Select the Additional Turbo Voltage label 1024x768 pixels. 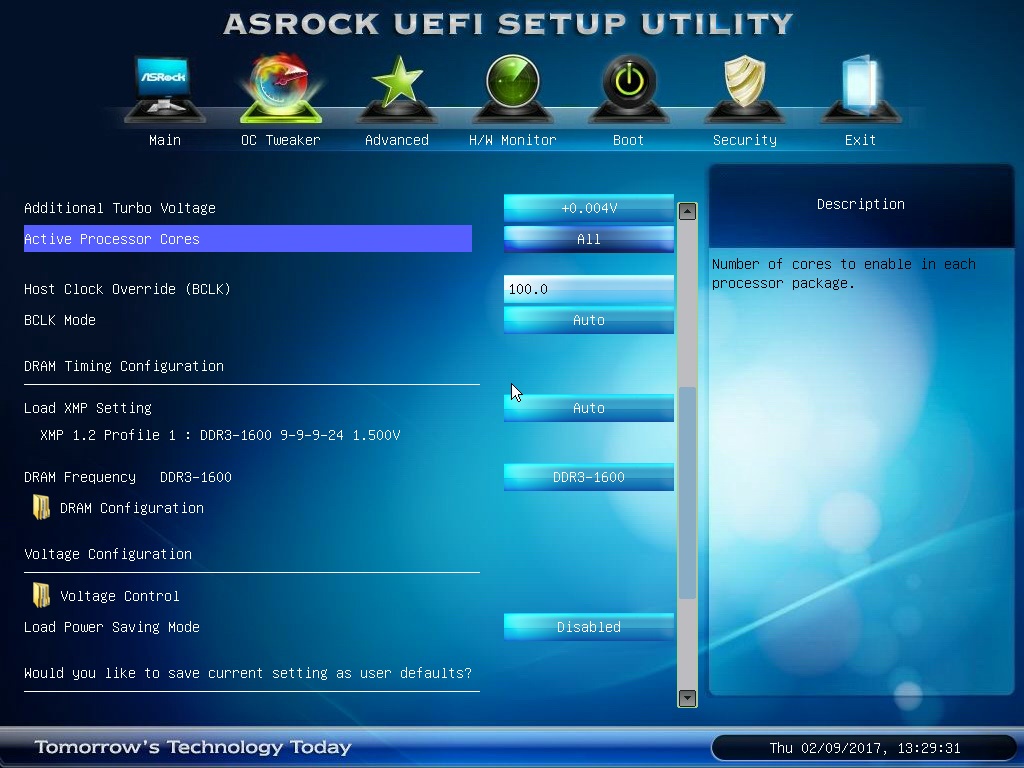[x=120, y=208]
